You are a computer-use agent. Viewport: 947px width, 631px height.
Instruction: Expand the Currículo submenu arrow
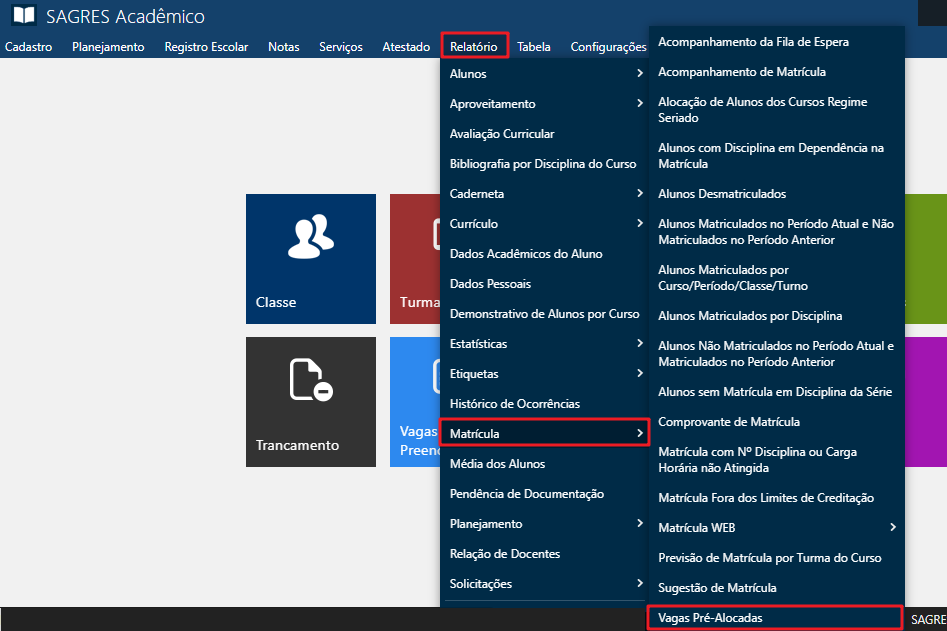(x=640, y=223)
